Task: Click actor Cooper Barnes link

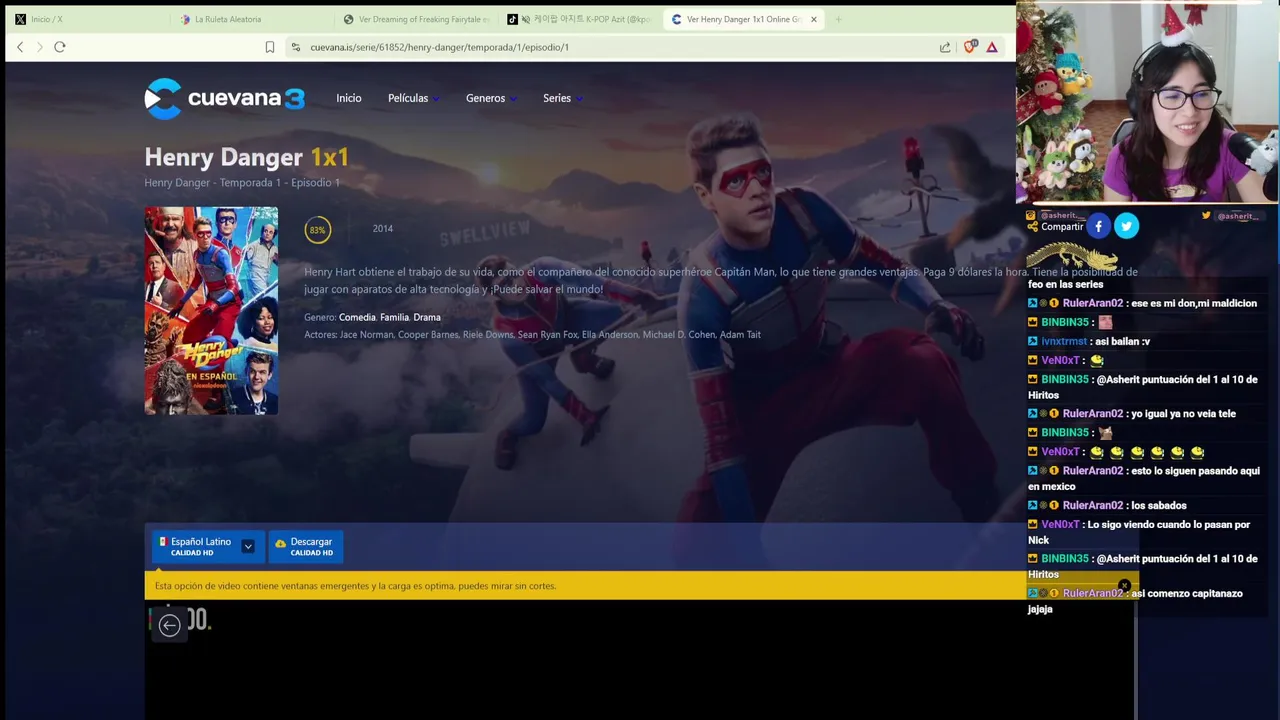Action: click(428, 335)
